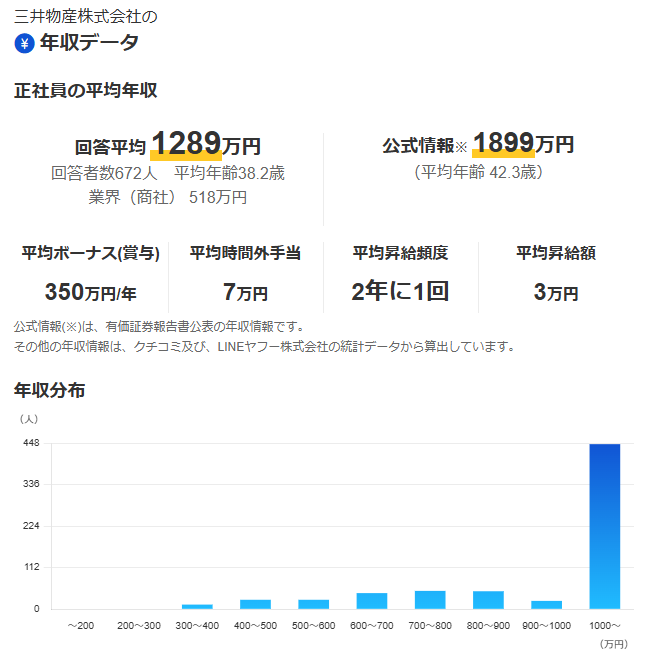652x661 pixels.
Task: Click the 900～1000 bar in the chart
Action: pos(546,605)
